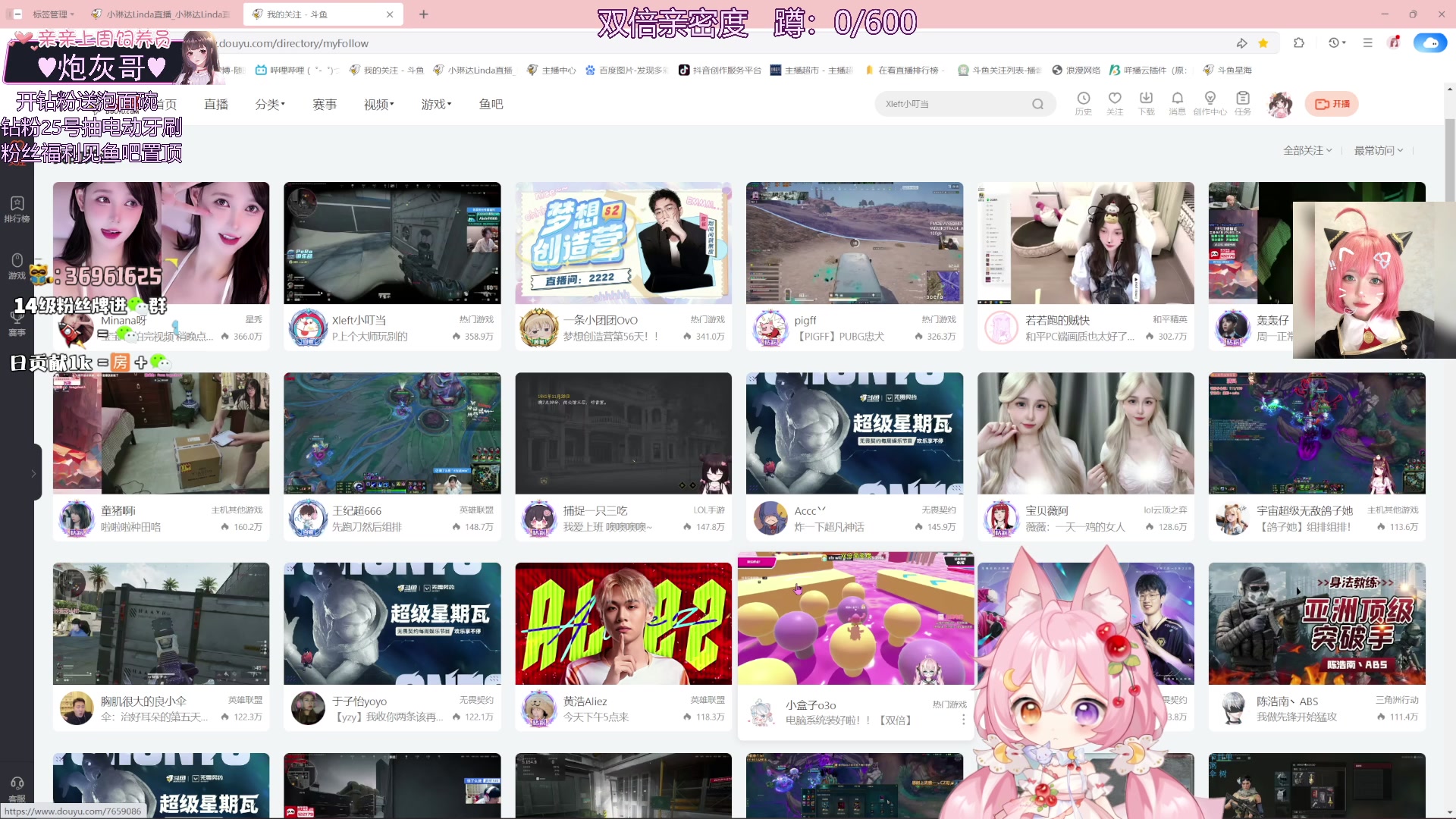Click the search magnifier icon
Viewport: 1456px width, 819px height.
(x=1037, y=104)
